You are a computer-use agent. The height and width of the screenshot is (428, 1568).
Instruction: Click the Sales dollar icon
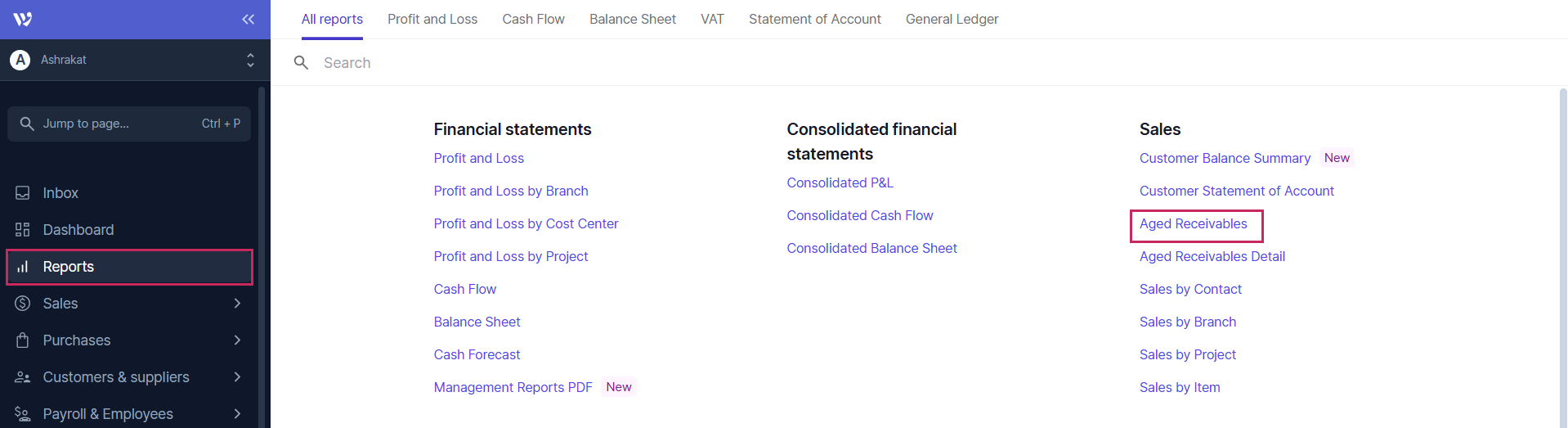click(x=23, y=304)
